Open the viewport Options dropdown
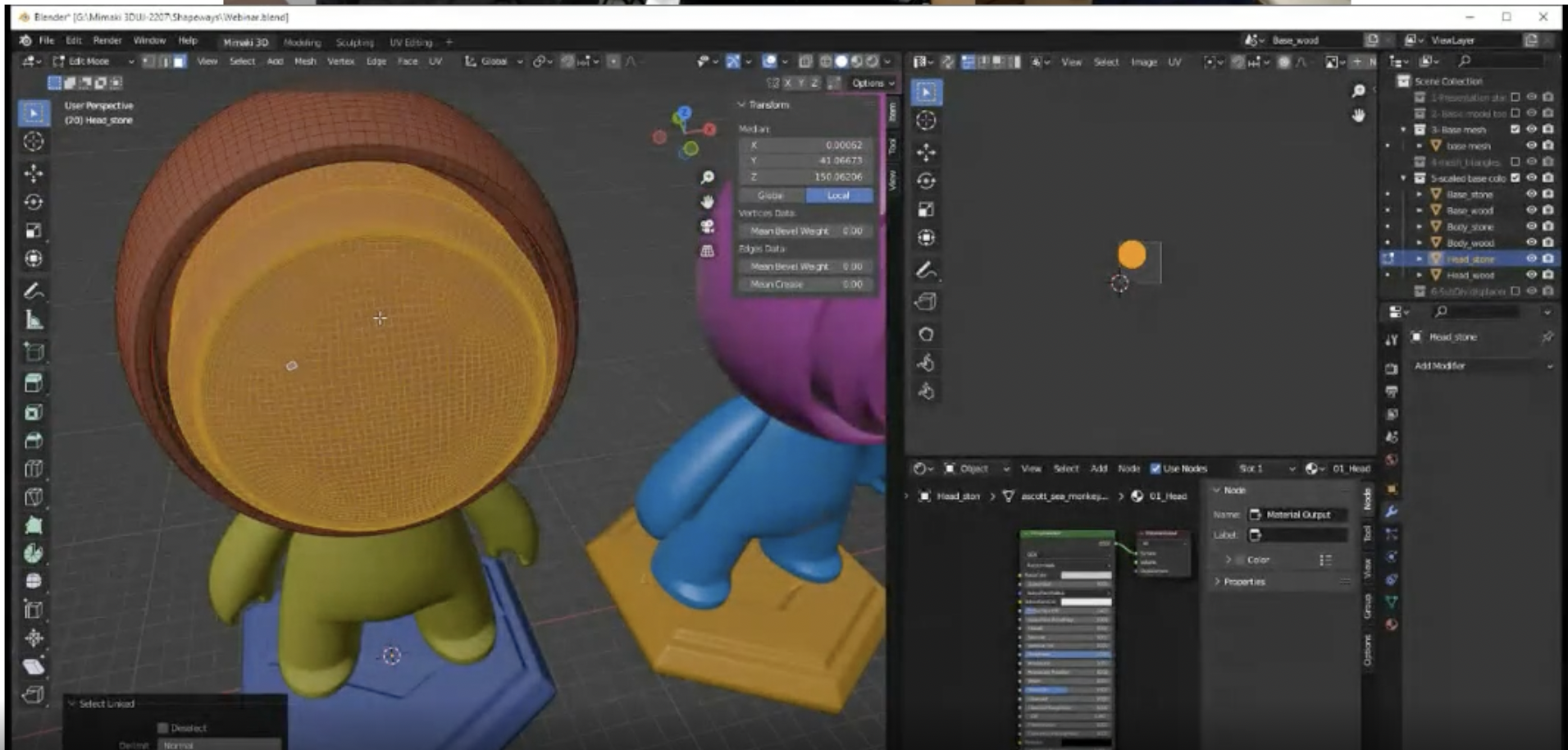The height and width of the screenshot is (750, 1568). [872, 83]
